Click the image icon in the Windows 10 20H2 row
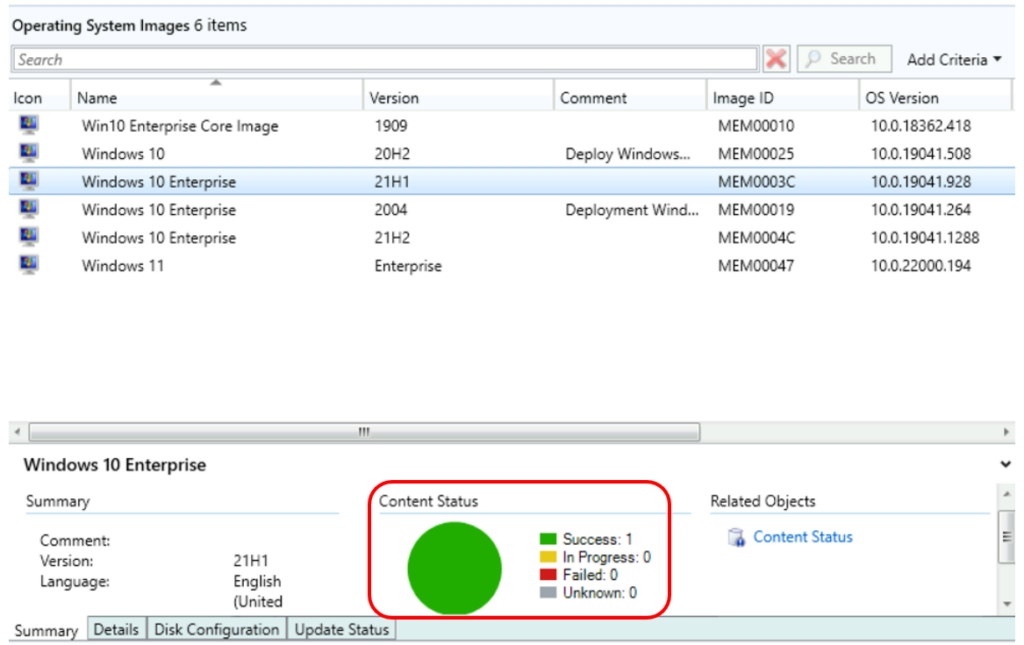1024x645 pixels. point(29,152)
